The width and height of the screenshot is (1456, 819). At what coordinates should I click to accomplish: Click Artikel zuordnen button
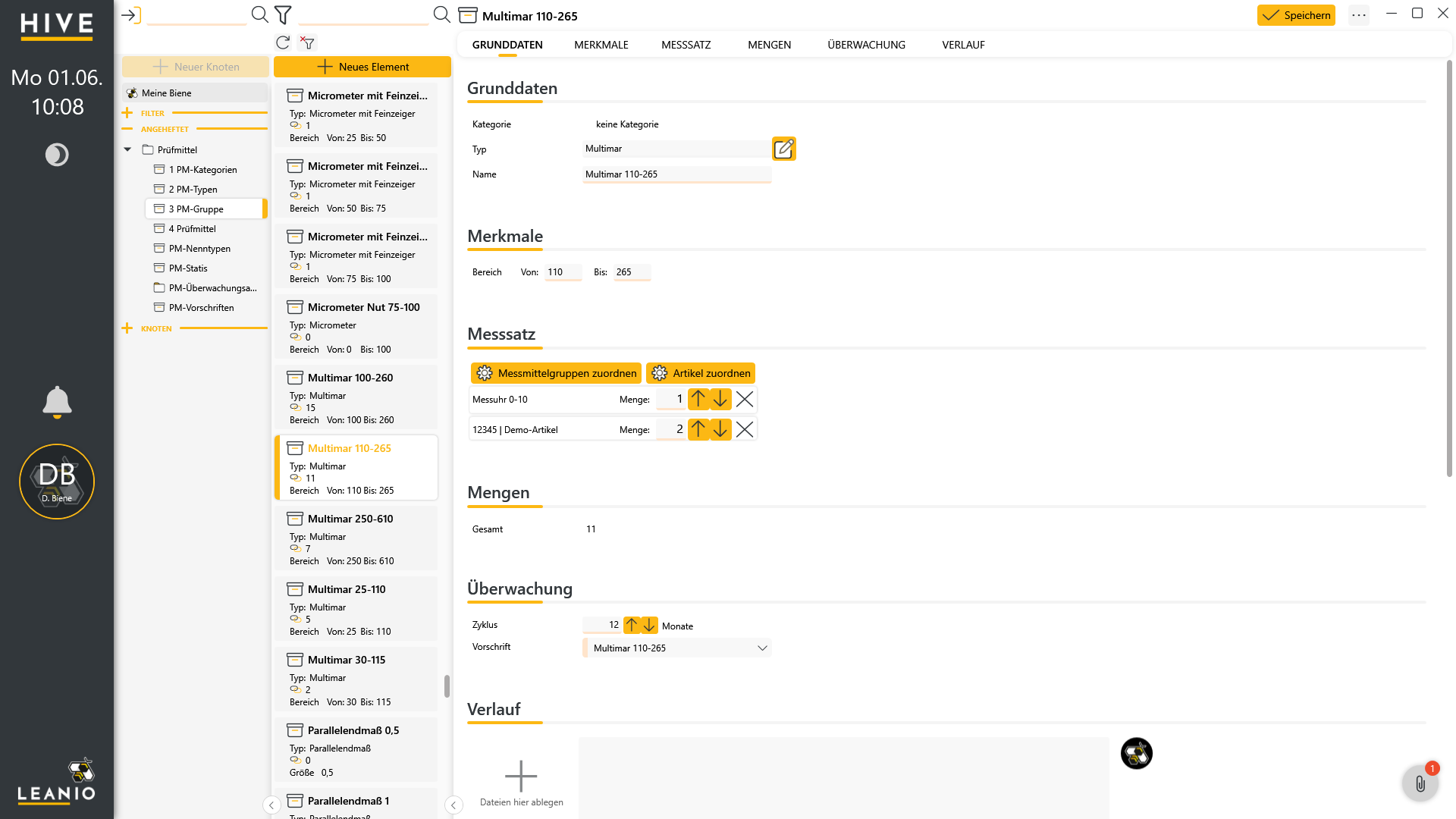[701, 373]
